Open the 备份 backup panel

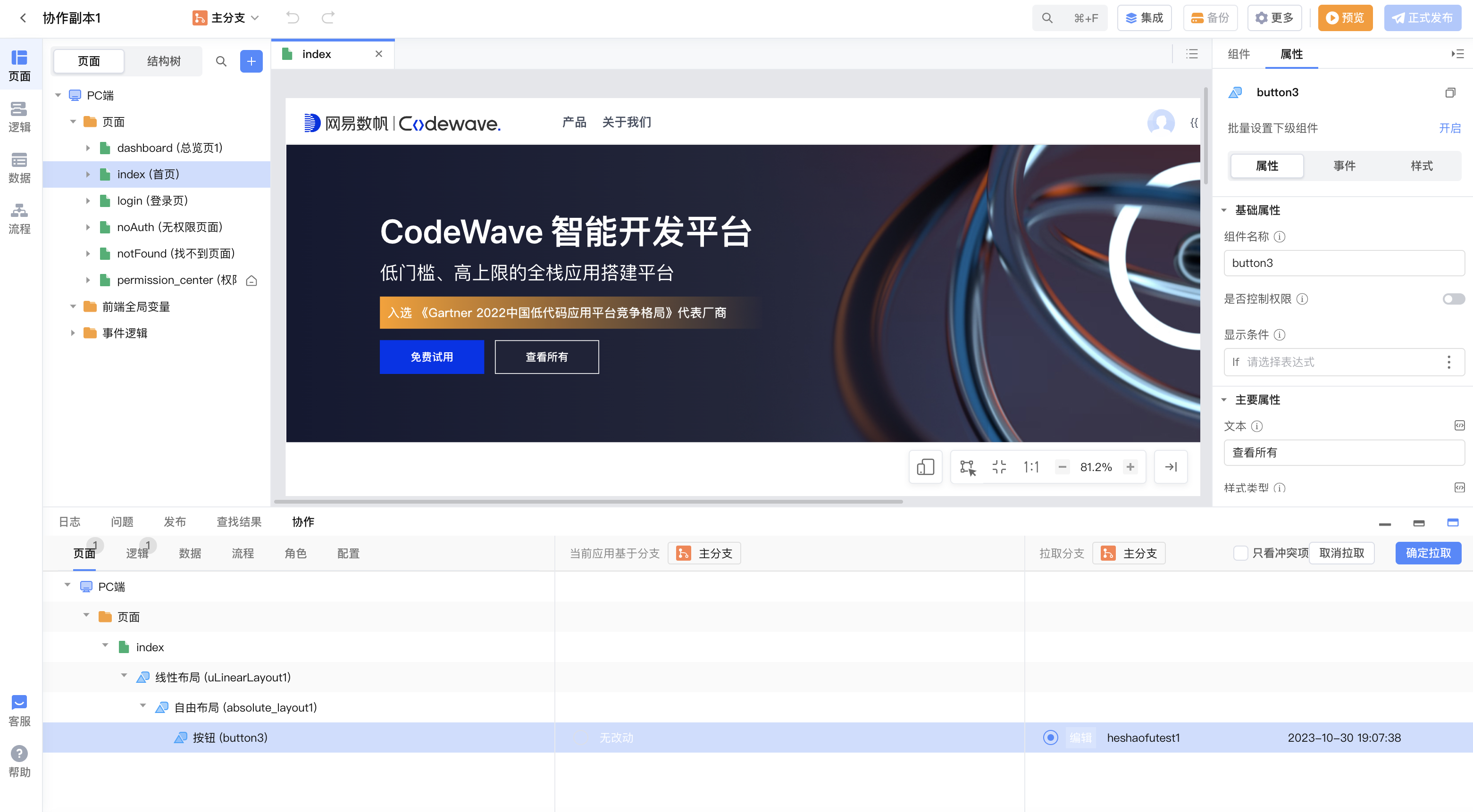(x=1210, y=18)
